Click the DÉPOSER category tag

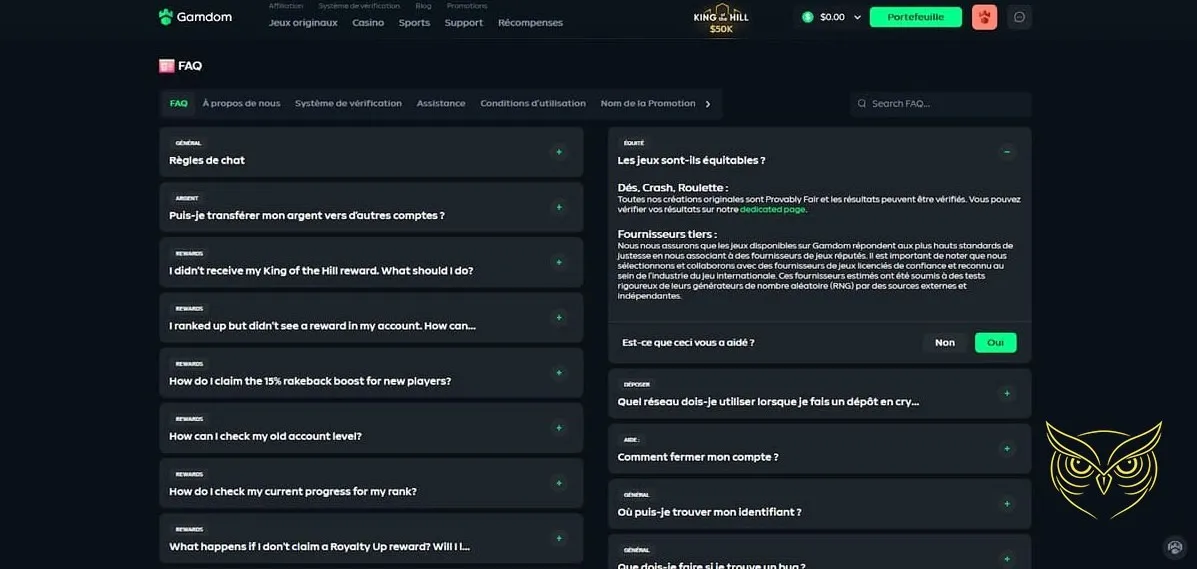637,384
